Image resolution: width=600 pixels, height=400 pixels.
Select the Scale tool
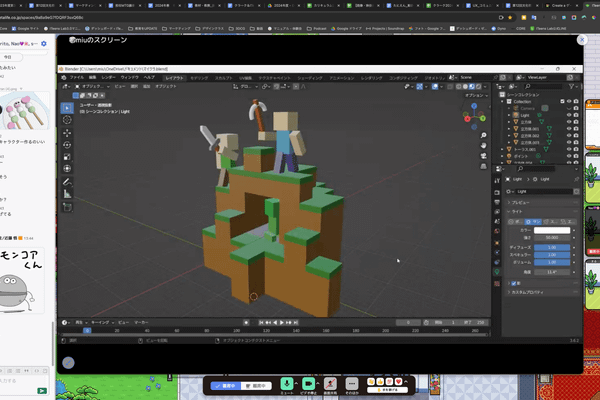click(67, 157)
